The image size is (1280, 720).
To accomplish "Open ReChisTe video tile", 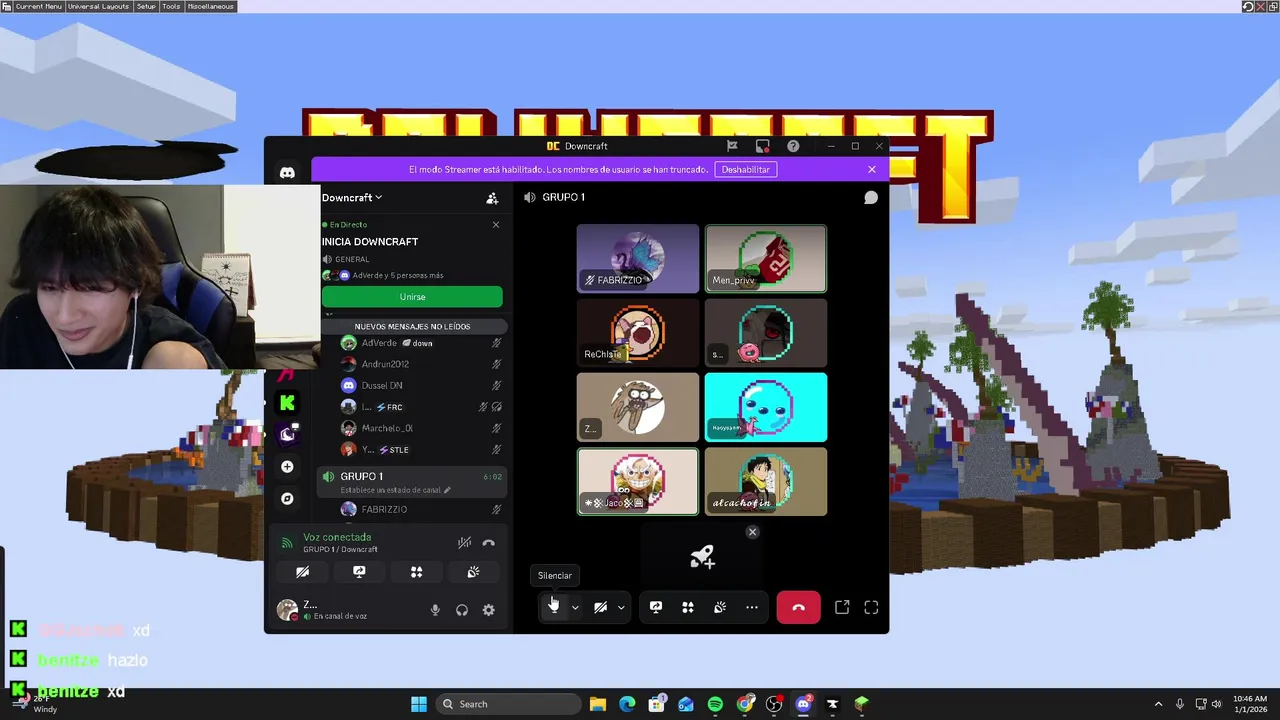I will point(638,333).
